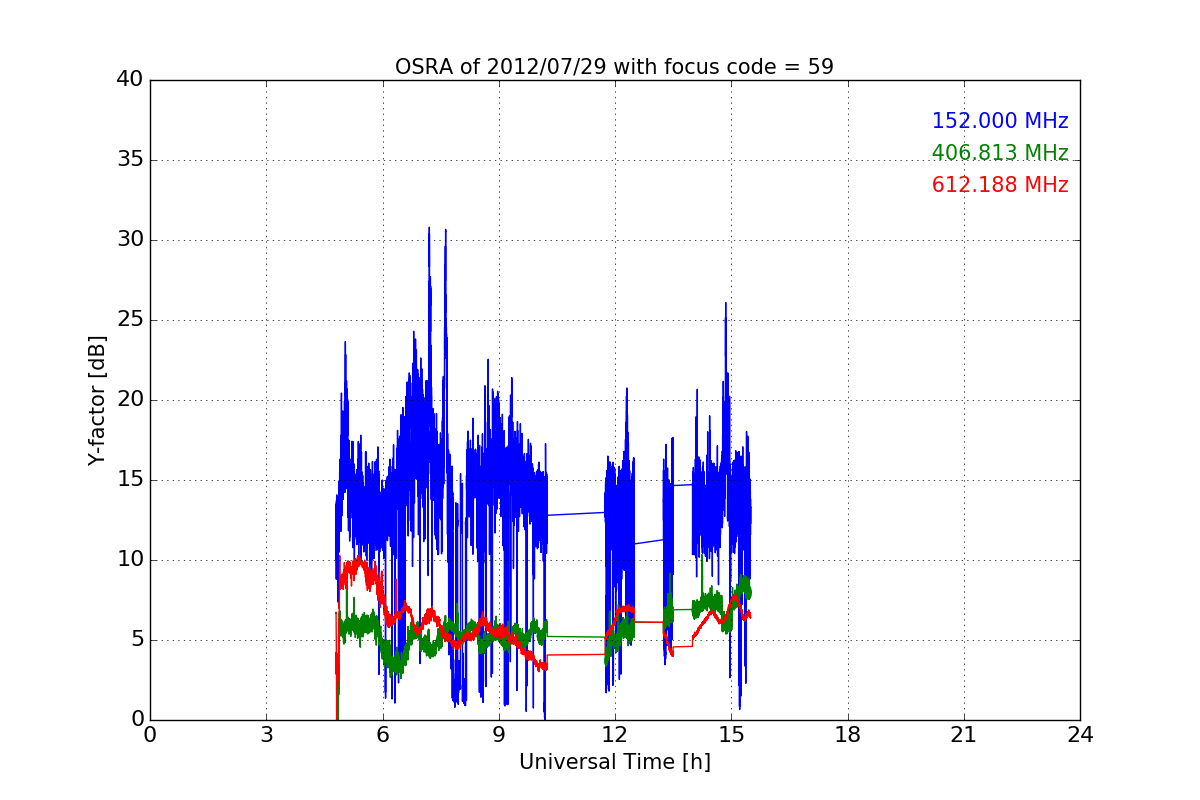Click the x-axis tick label 3
1200x800 pixels.
point(266,734)
